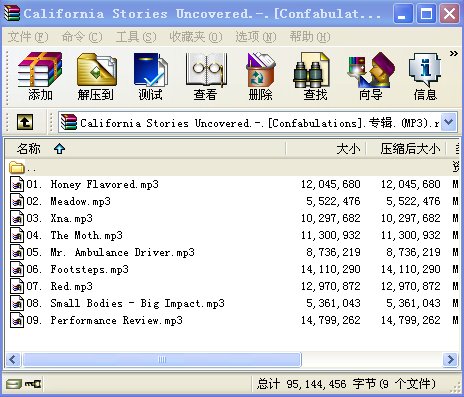Select 08. Small Bodies - Big Impact.mp3
This screenshot has width=464, height=397.
click(232, 303)
